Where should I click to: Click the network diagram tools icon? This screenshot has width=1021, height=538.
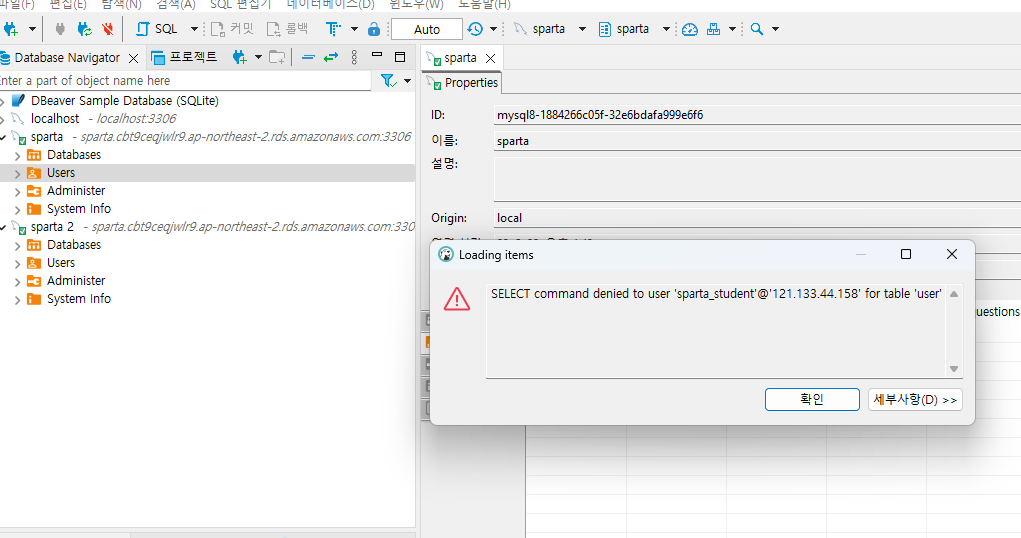tap(714, 29)
